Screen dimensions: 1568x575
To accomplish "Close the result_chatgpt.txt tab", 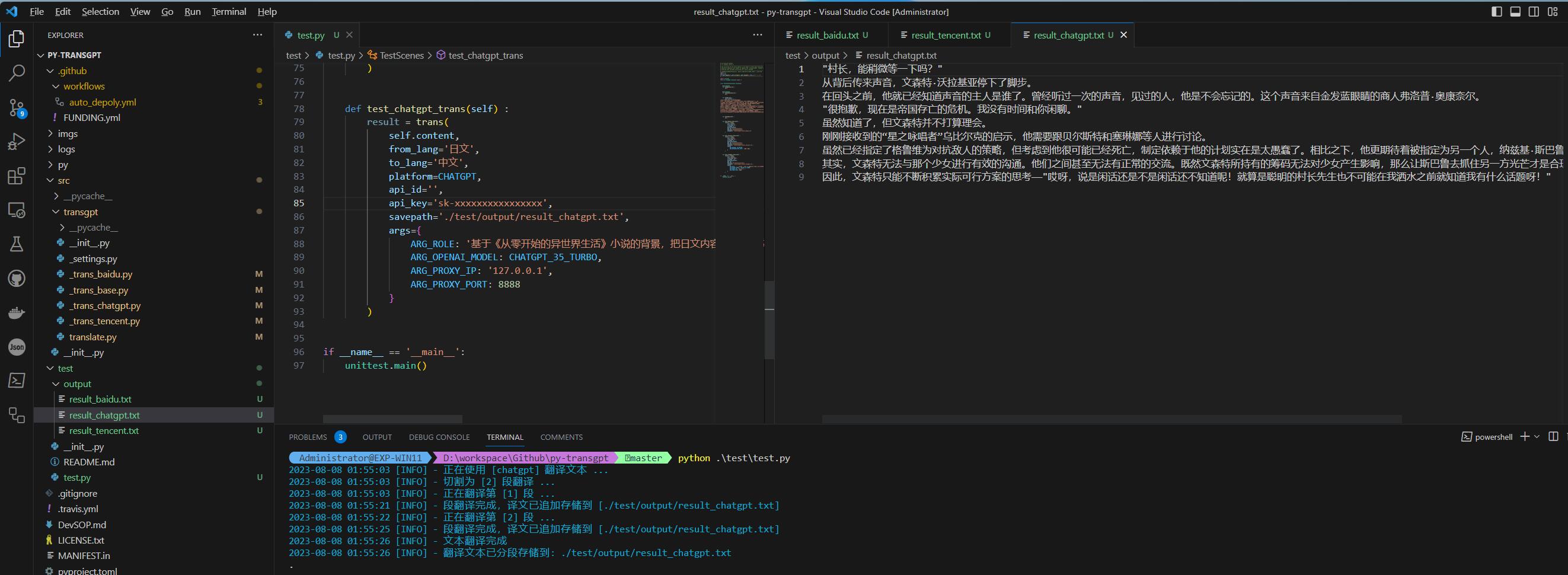I will coord(1123,36).
